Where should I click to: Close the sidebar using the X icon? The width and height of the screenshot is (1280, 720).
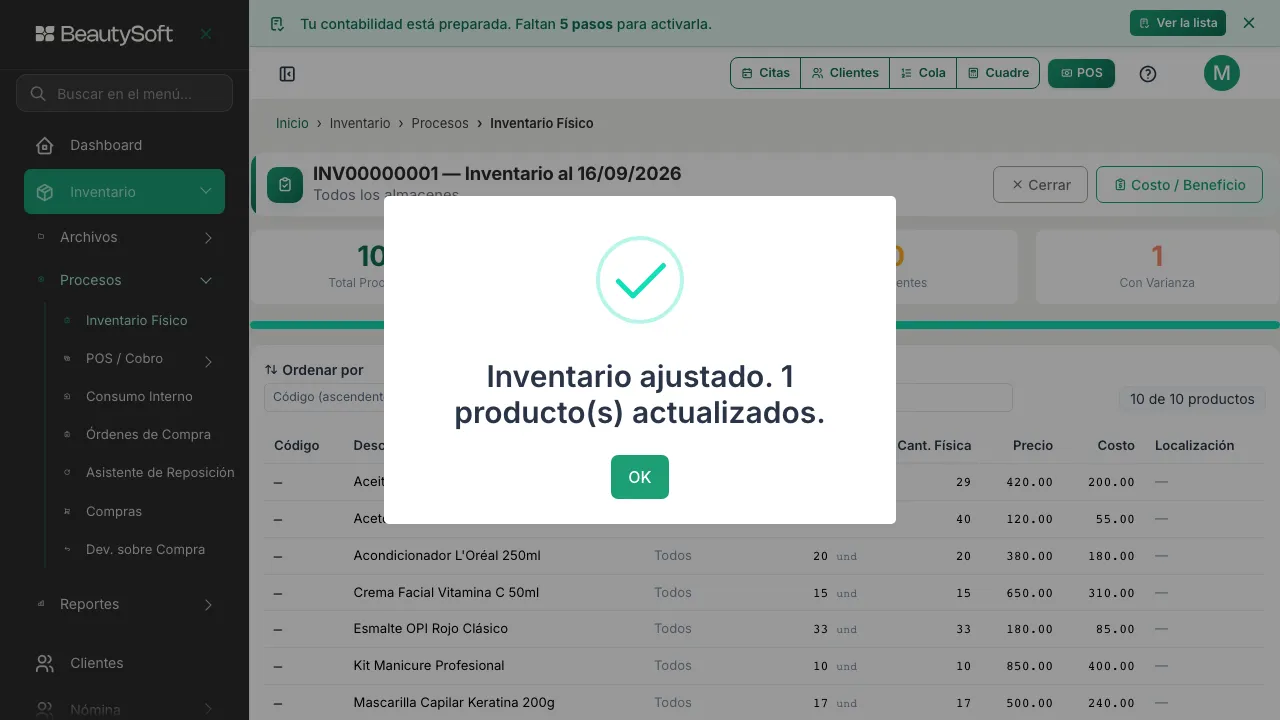[206, 34]
